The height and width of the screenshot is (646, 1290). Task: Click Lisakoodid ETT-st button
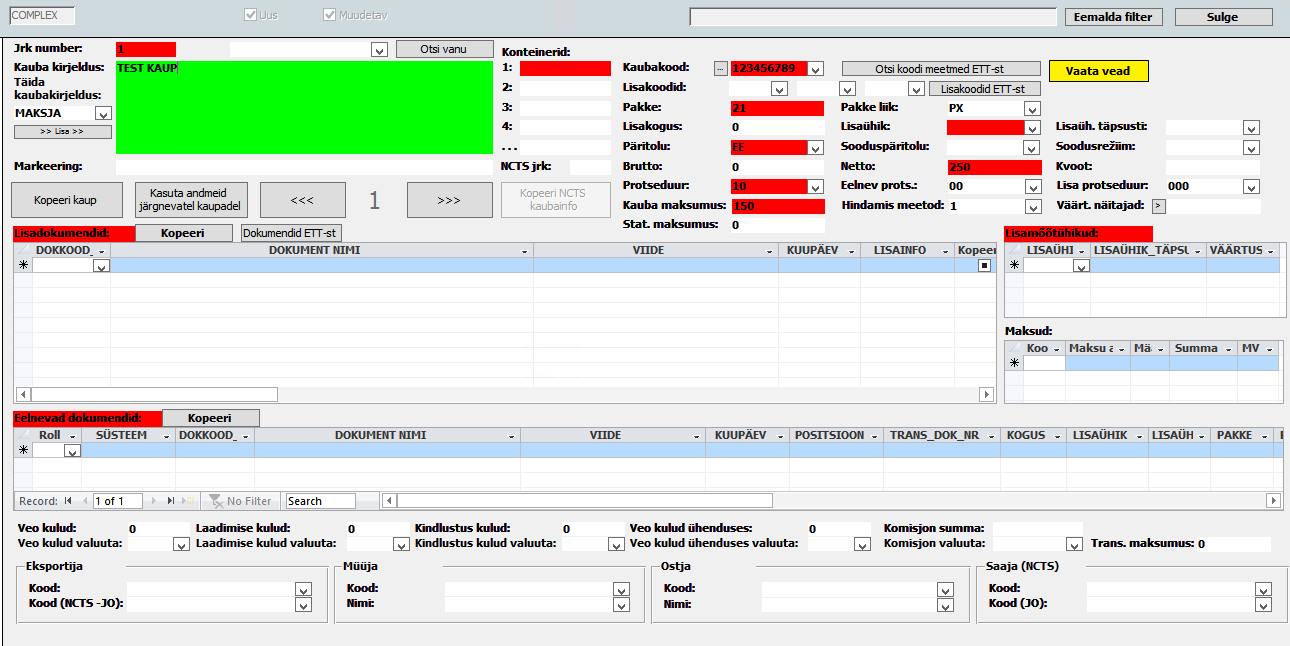pos(984,88)
